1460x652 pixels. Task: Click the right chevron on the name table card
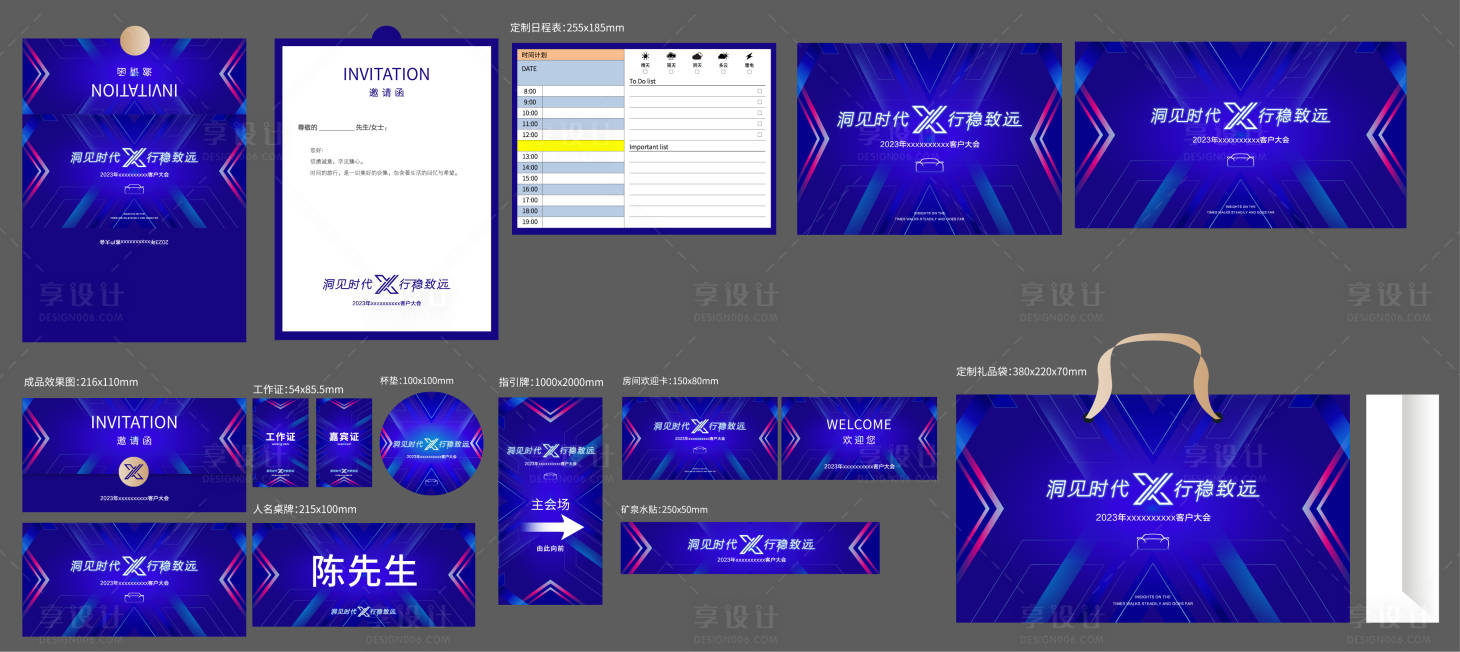click(x=461, y=573)
